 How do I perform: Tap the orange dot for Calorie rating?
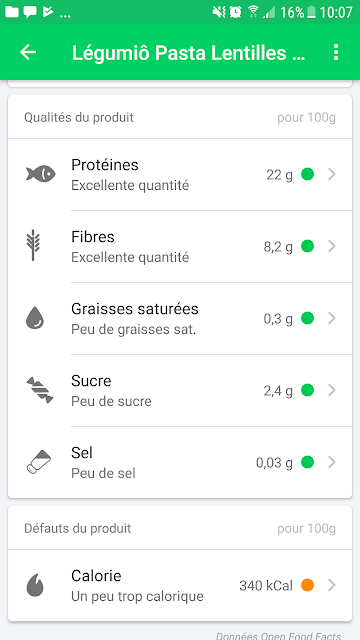coord(307,585)
